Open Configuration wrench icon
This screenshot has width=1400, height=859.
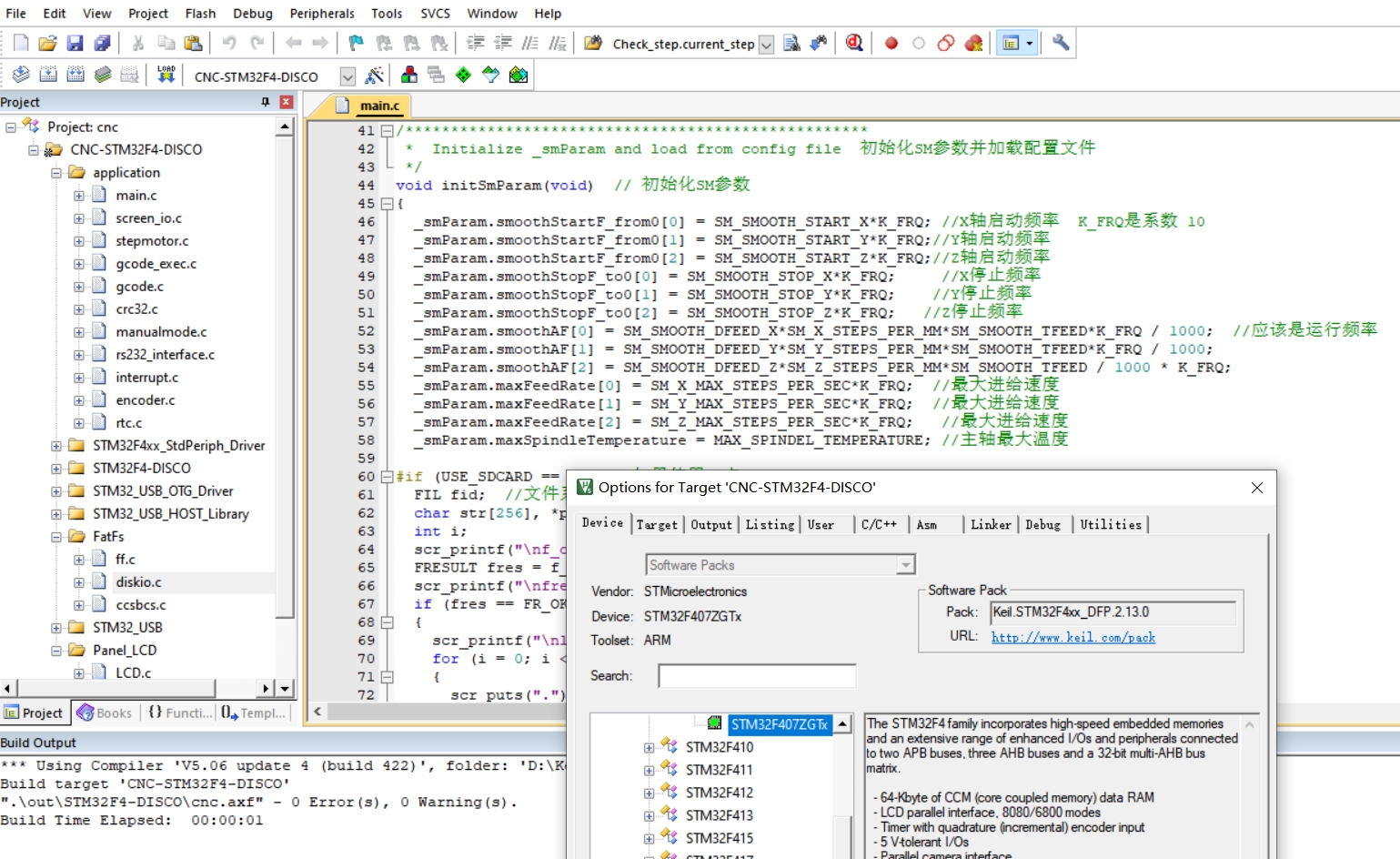pyautogui.click(x=1061, y=43)
